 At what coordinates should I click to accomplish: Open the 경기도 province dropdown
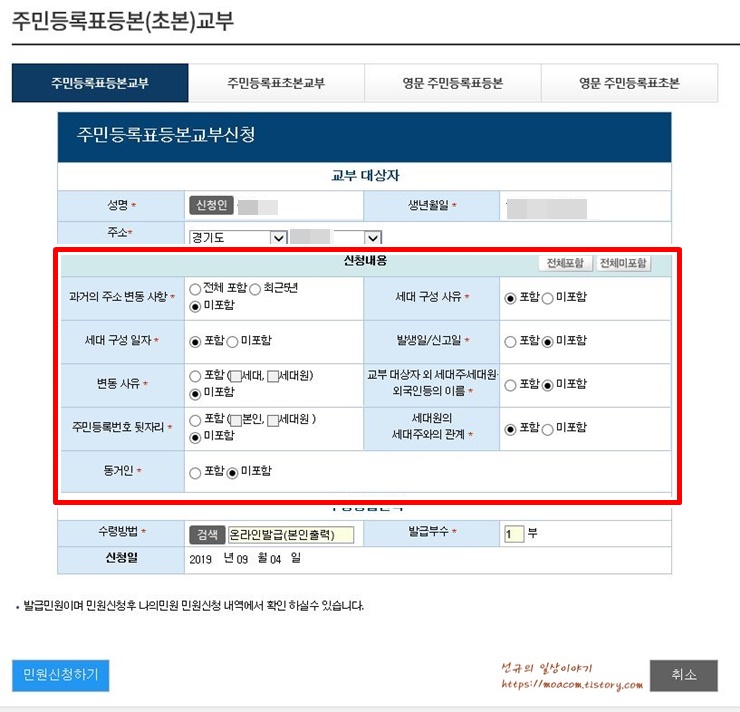[238, 237]
